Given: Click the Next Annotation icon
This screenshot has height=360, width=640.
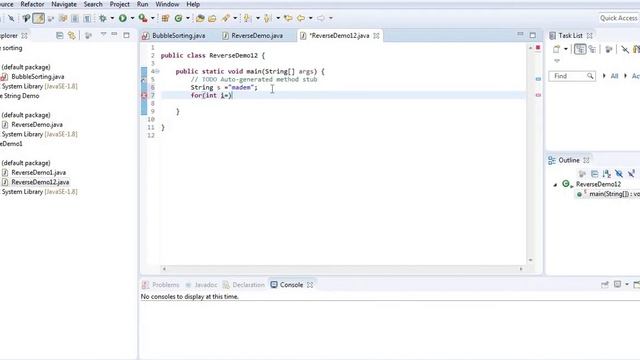Looking at the screenshot, I should point(247,18).
